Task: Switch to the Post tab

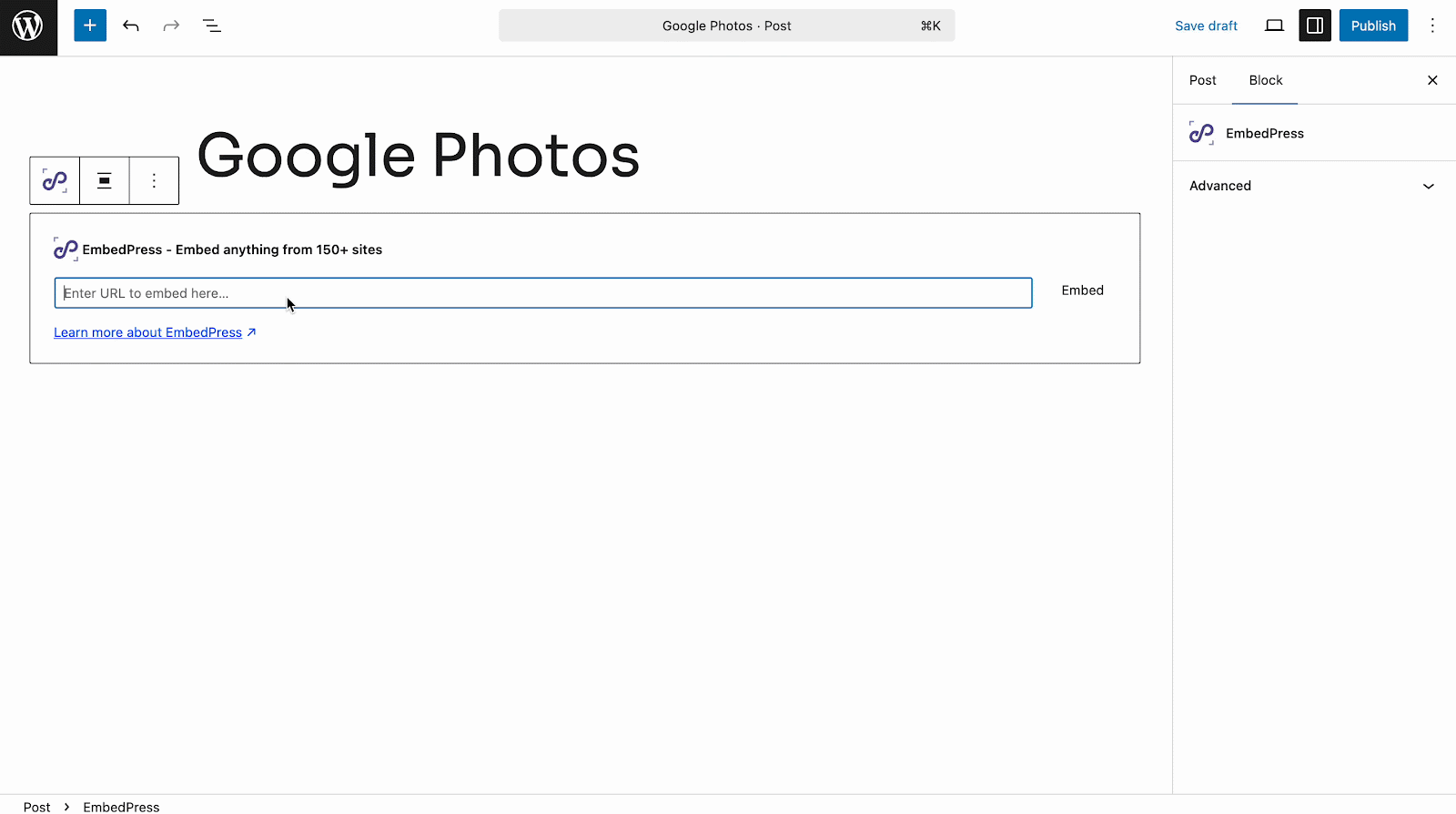Action: 1202,80
